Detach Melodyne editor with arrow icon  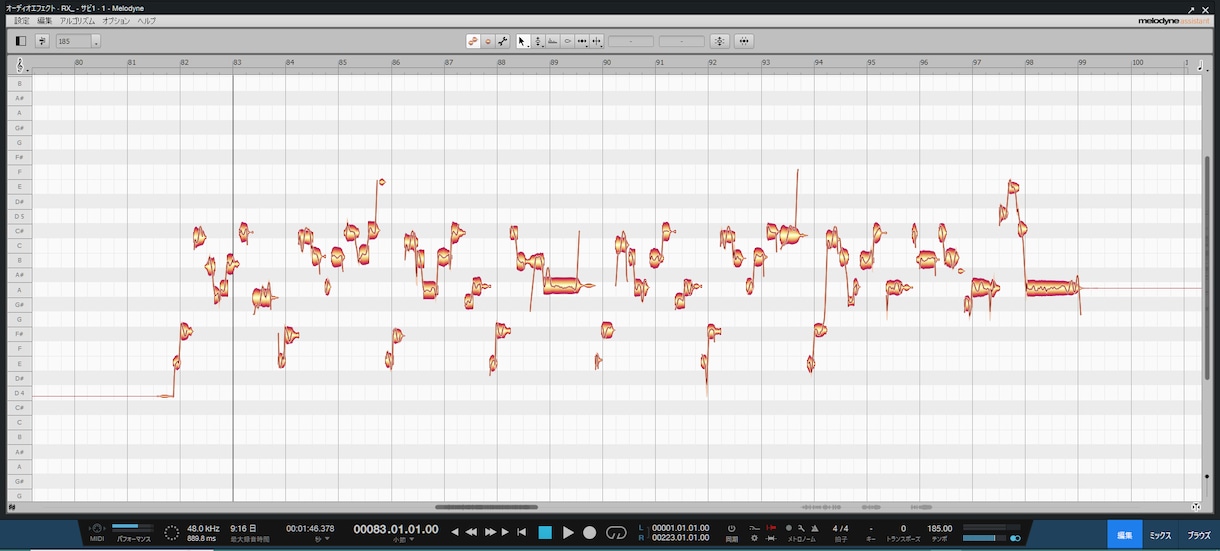pos(1190,8)
